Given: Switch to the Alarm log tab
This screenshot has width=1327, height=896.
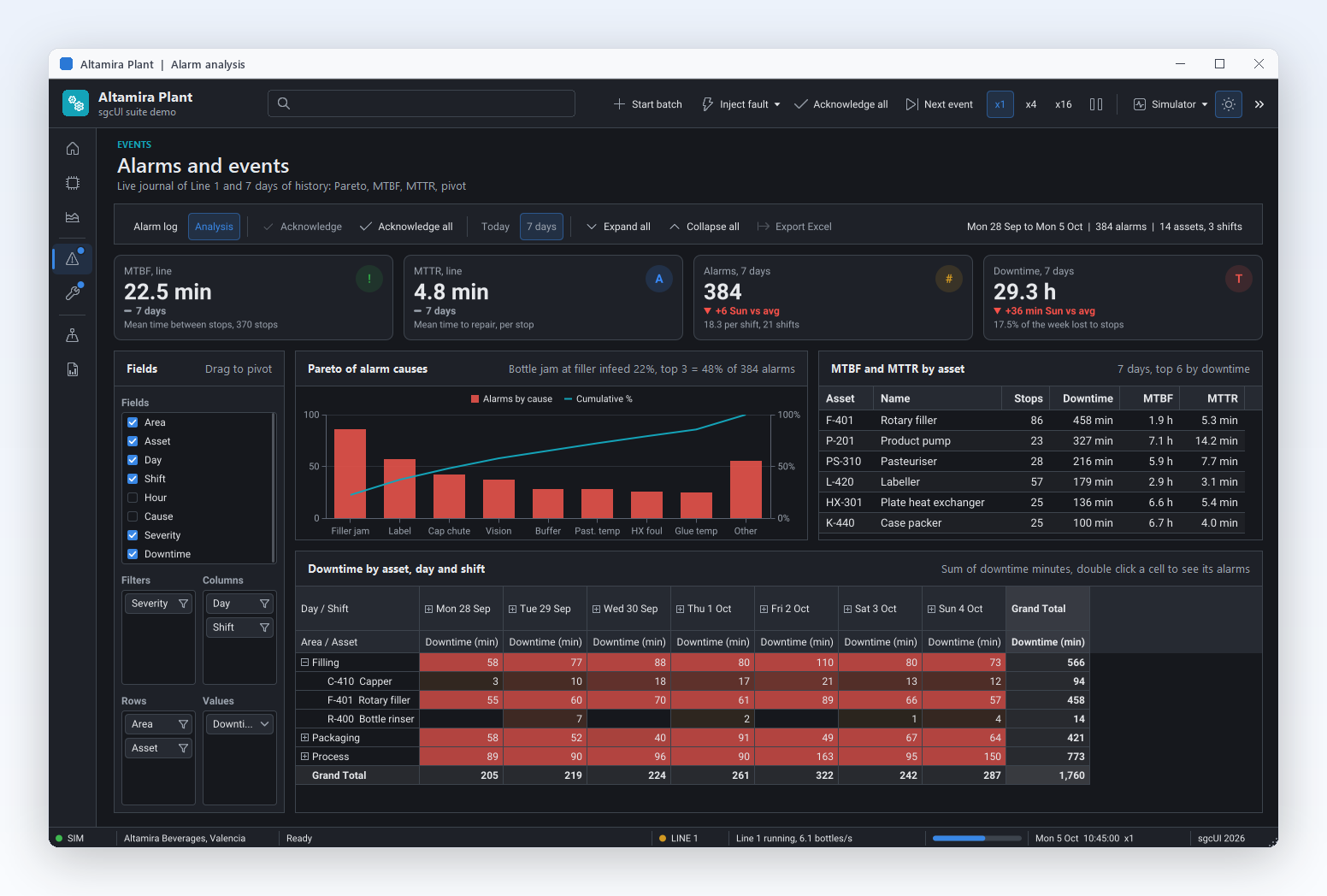Looking at the screenshot, I should click(156, 227).
